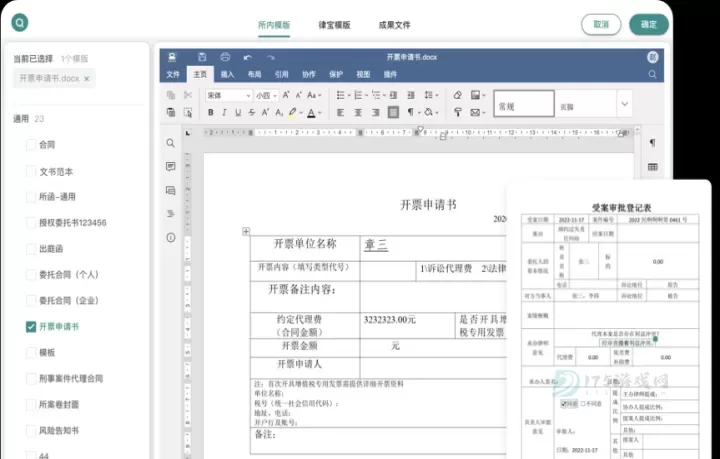Increase font size with larger A icon
Screen dimensions: 720x459
[x=286, y=95]
